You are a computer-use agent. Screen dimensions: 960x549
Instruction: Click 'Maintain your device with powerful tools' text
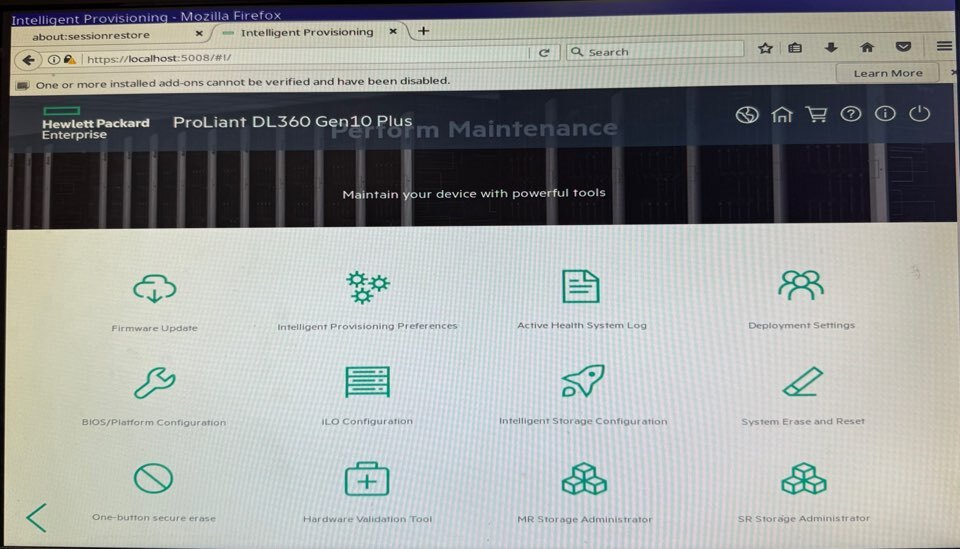(x=474, y=193)
